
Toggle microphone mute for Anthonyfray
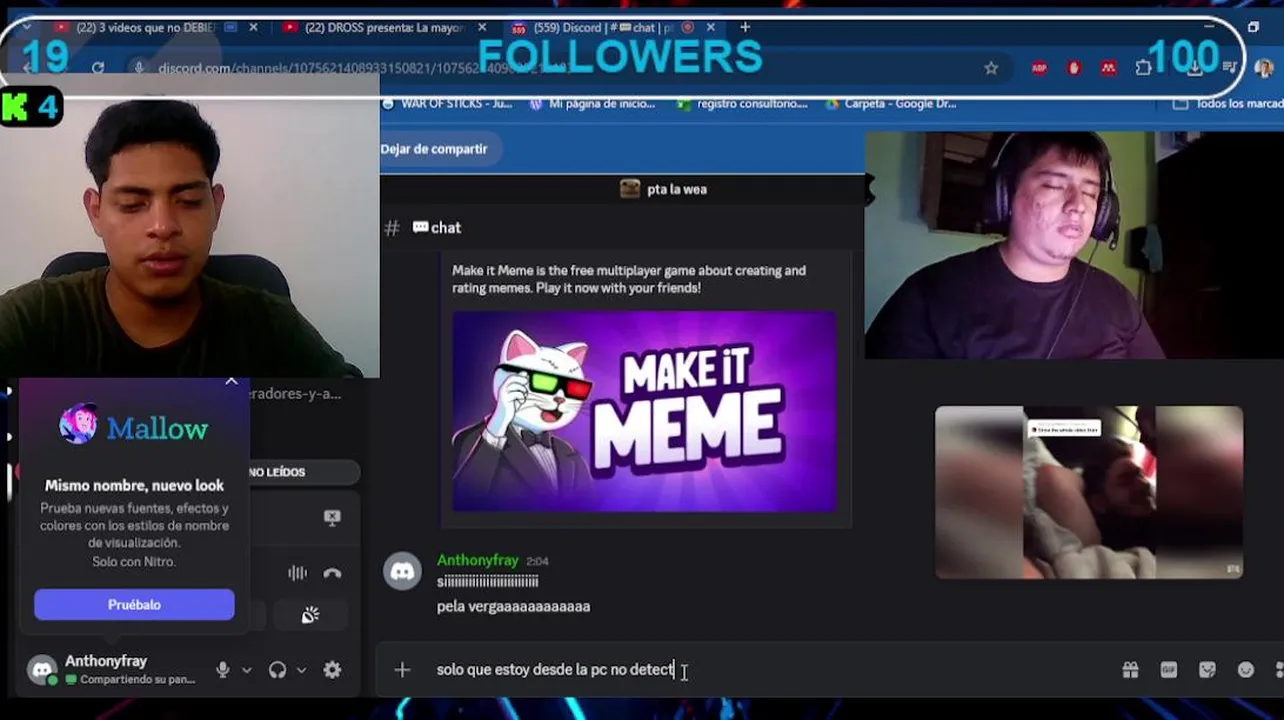click(x=223, y=670)
